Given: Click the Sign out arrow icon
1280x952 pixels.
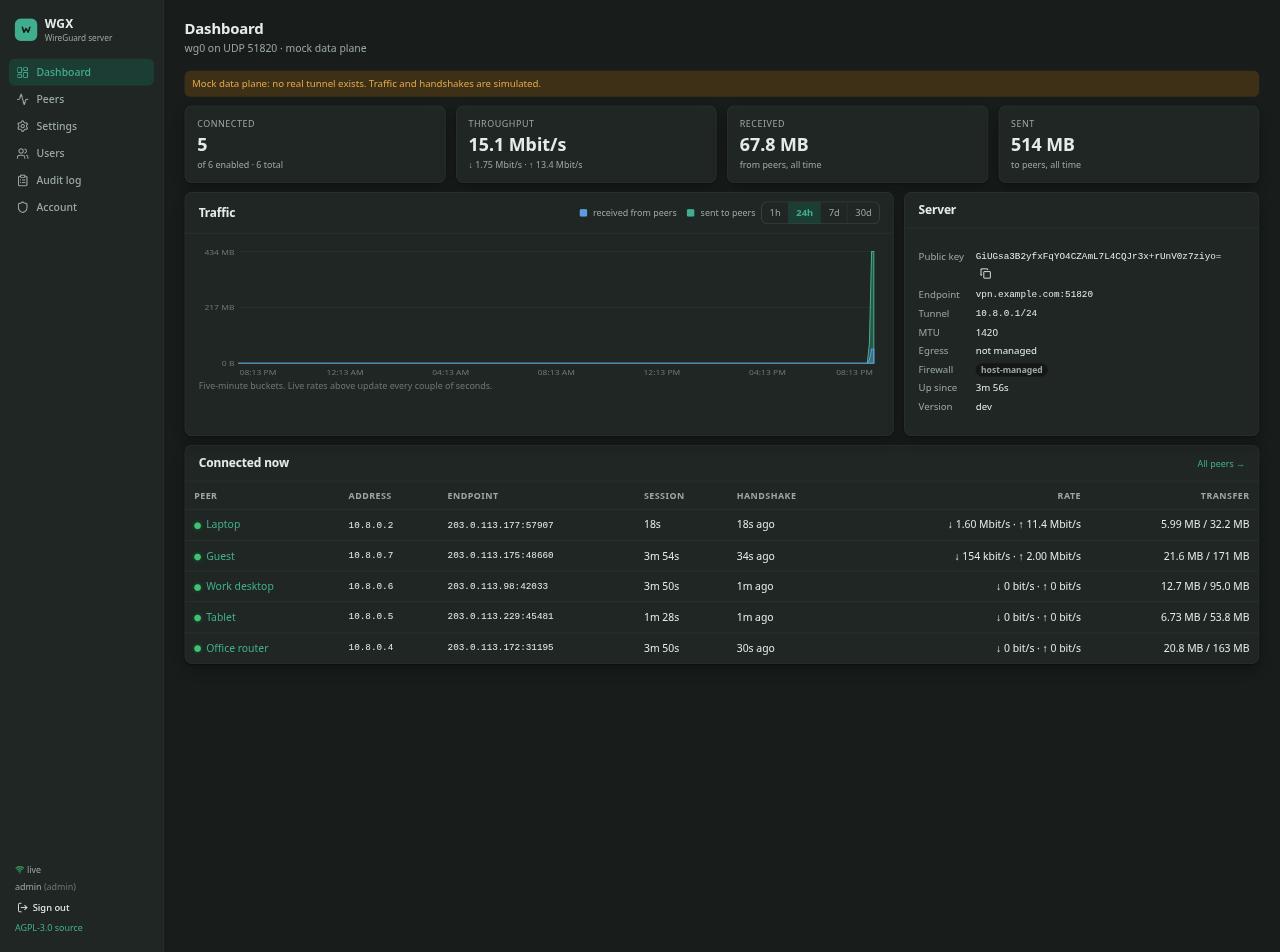Looking at the screenshot, I should [23, 908].
